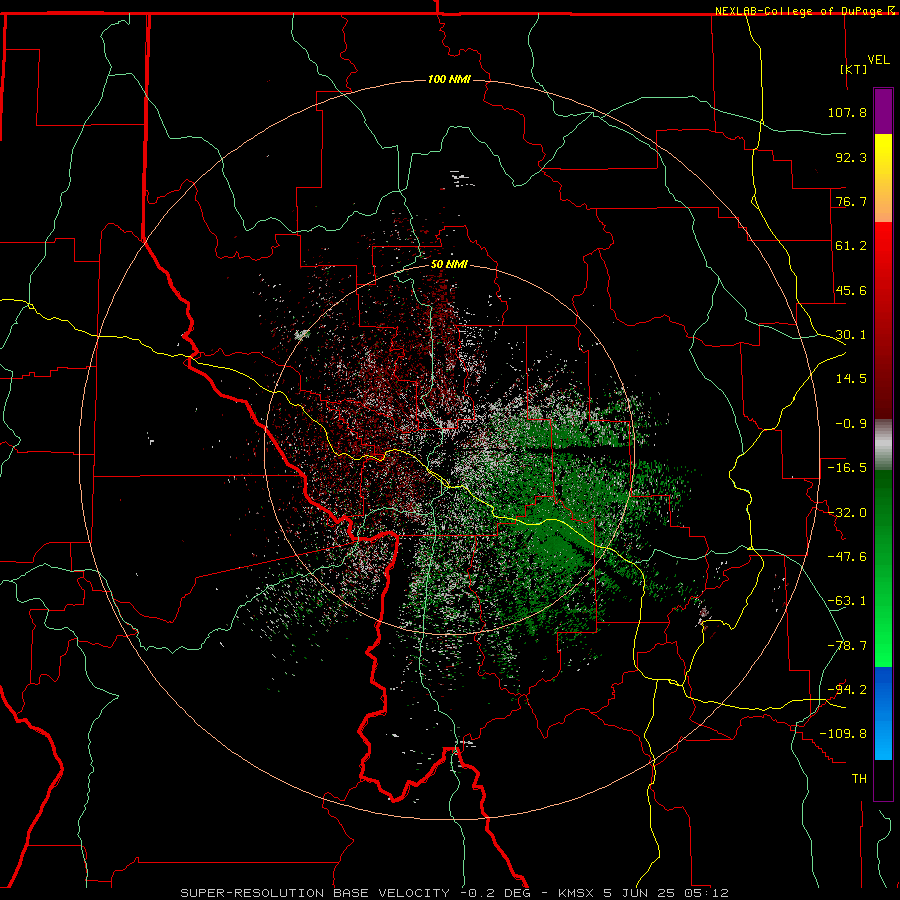Click the -78.7 velocity scale value
The width and height of the screenshot is (900, 900).
(x=847, y=646)
